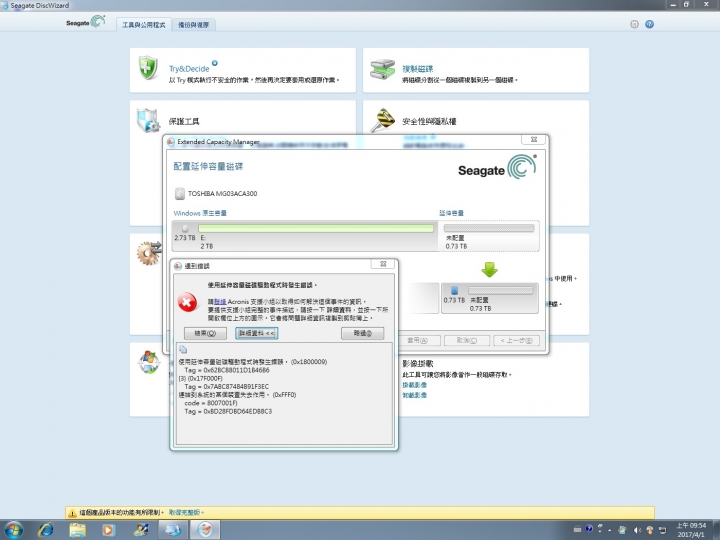Click the TOSHIBA MG03ACA300 disk icon
The height and width of the screenshot is (540, 720).
click(180, 194)
